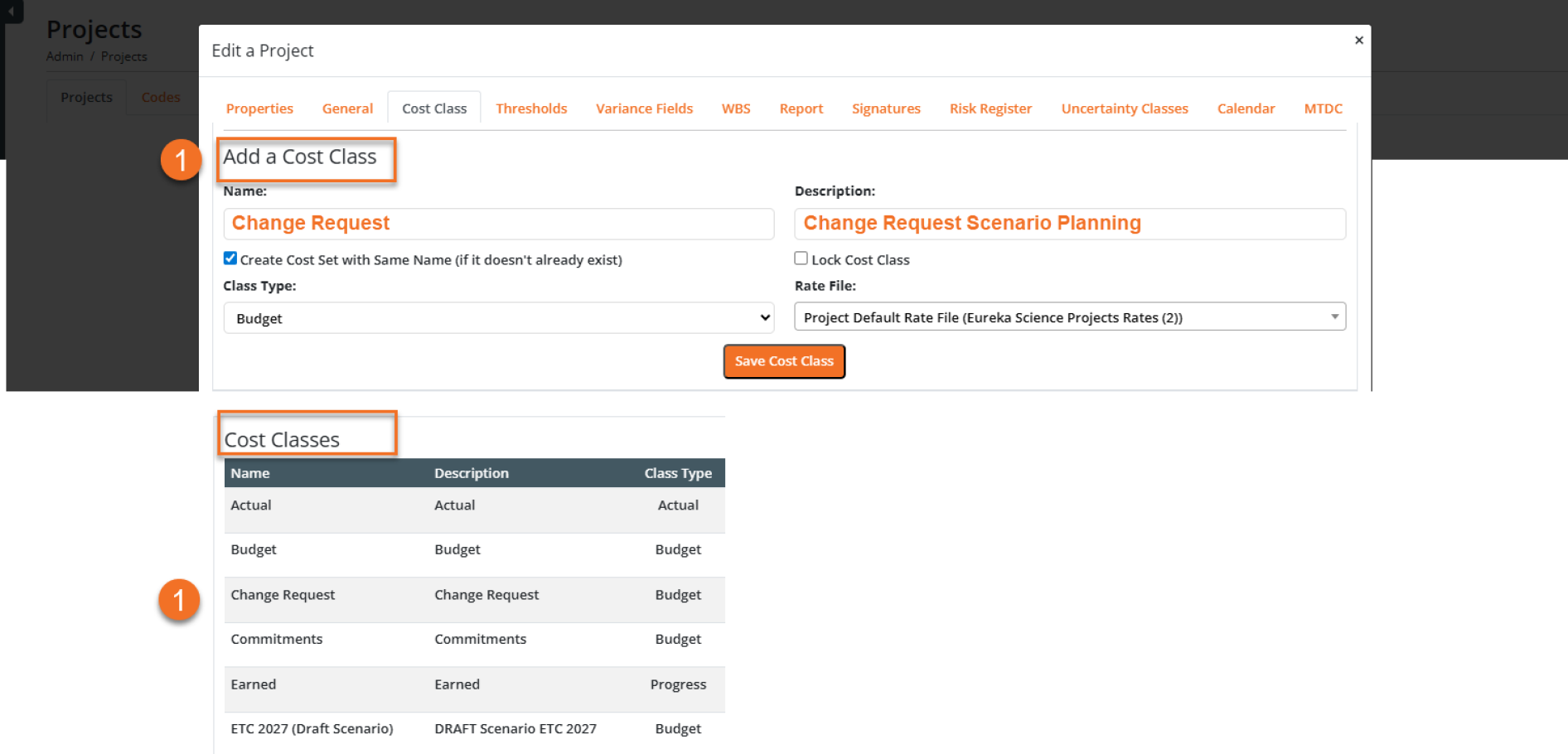
Task: Enable the Lock Cost Class checkbox
Action: [x=801, y=259]
